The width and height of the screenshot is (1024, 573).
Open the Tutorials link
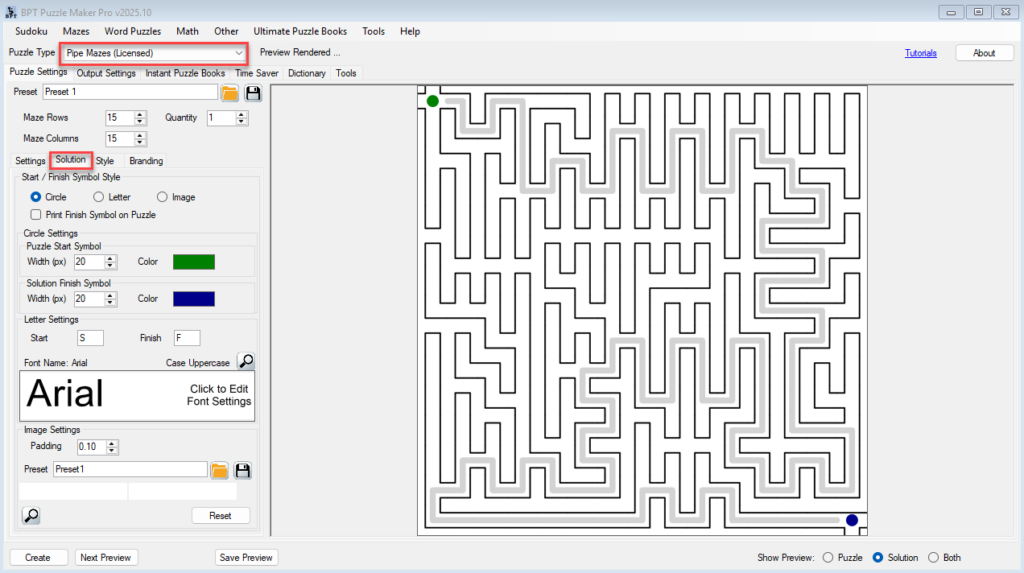[921, 53]
